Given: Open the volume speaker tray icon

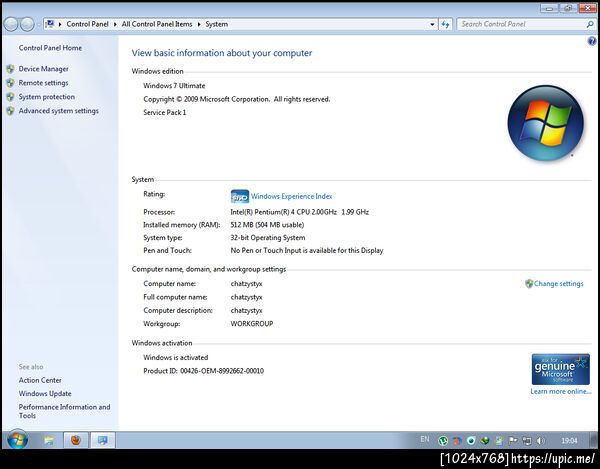Looking at the screenshot, I should [541, 441].
